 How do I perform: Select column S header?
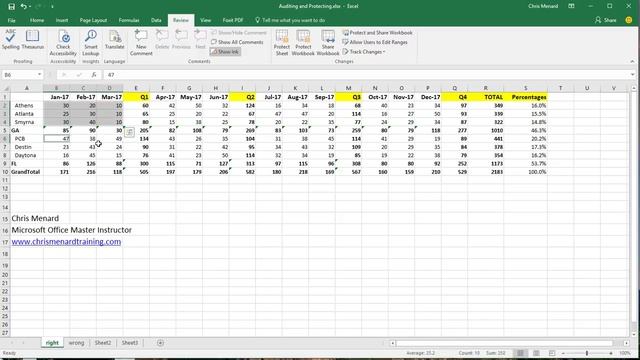(x=525, y=88)
